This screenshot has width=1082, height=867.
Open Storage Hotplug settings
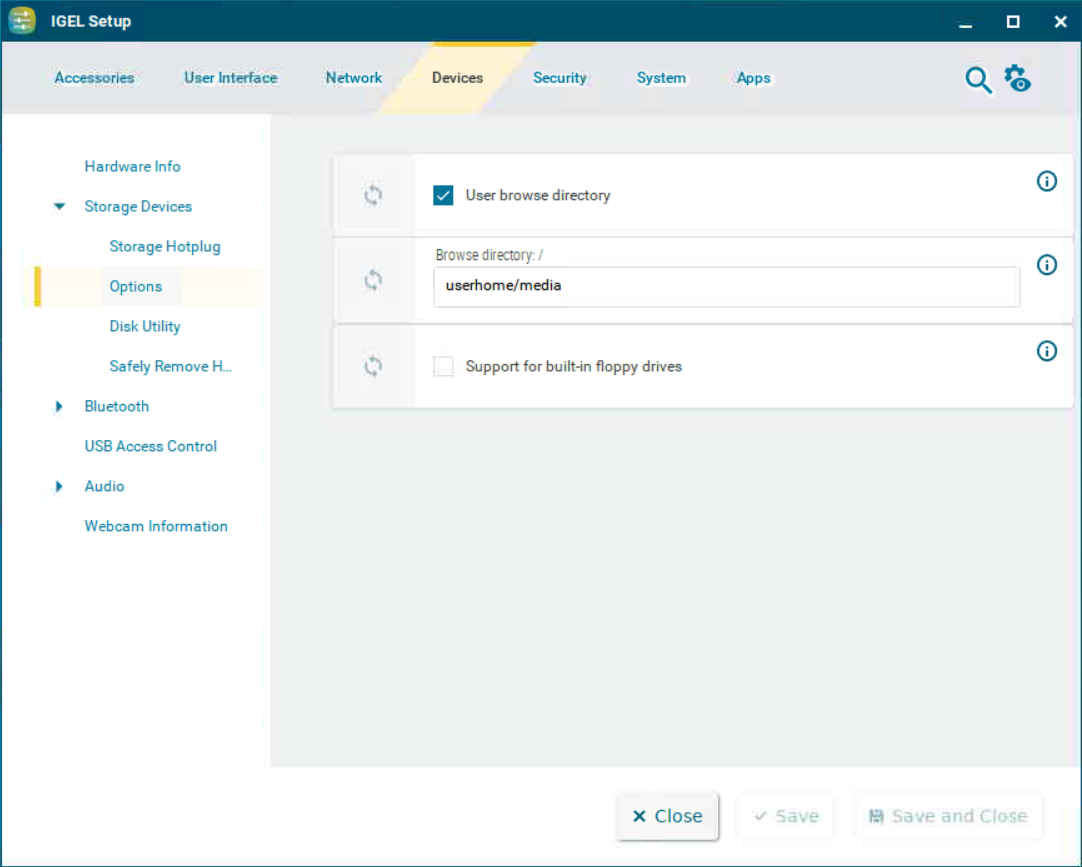coord(165,247)
